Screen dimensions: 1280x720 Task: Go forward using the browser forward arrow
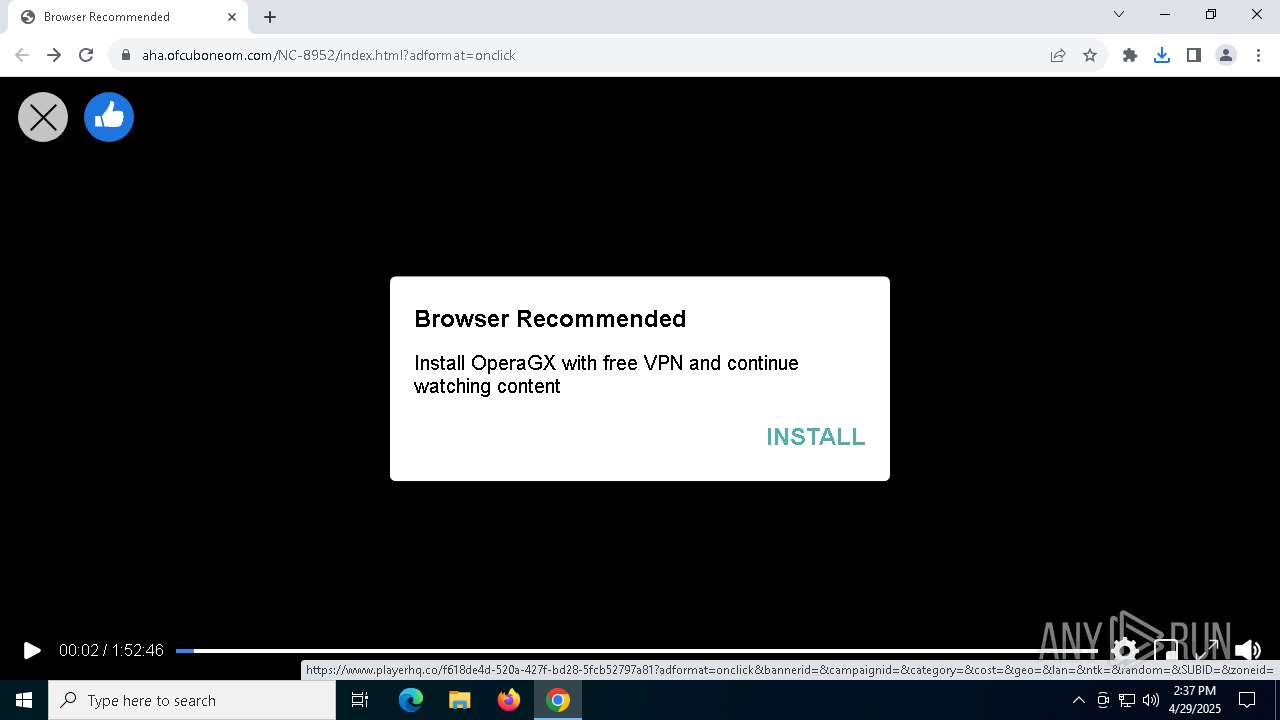(54, 55)
